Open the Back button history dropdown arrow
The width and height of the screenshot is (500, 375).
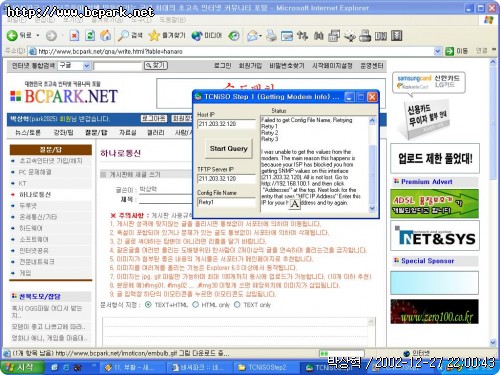38,35
